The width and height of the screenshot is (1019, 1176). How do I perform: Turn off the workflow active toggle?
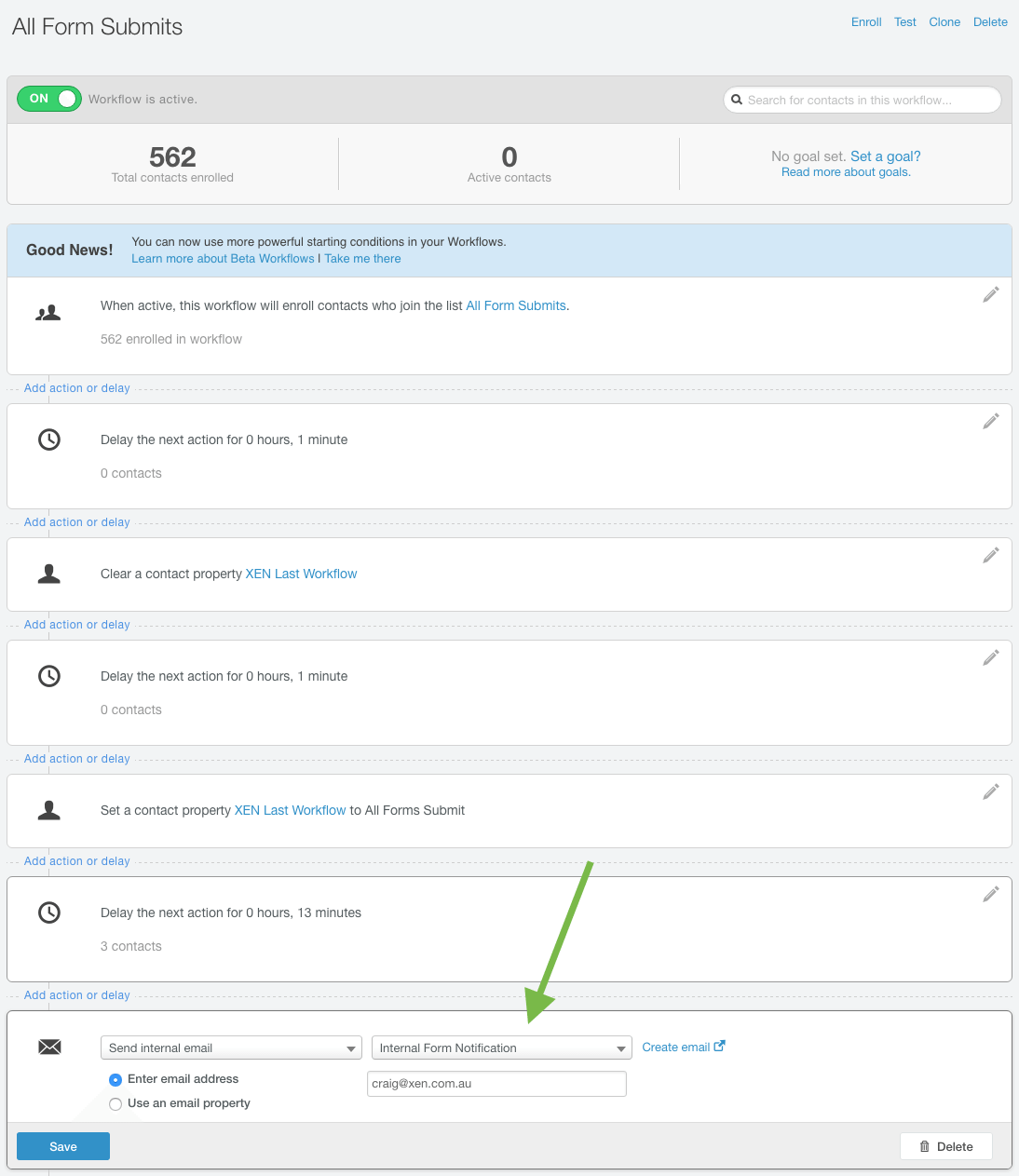click(x=48, y=98)
